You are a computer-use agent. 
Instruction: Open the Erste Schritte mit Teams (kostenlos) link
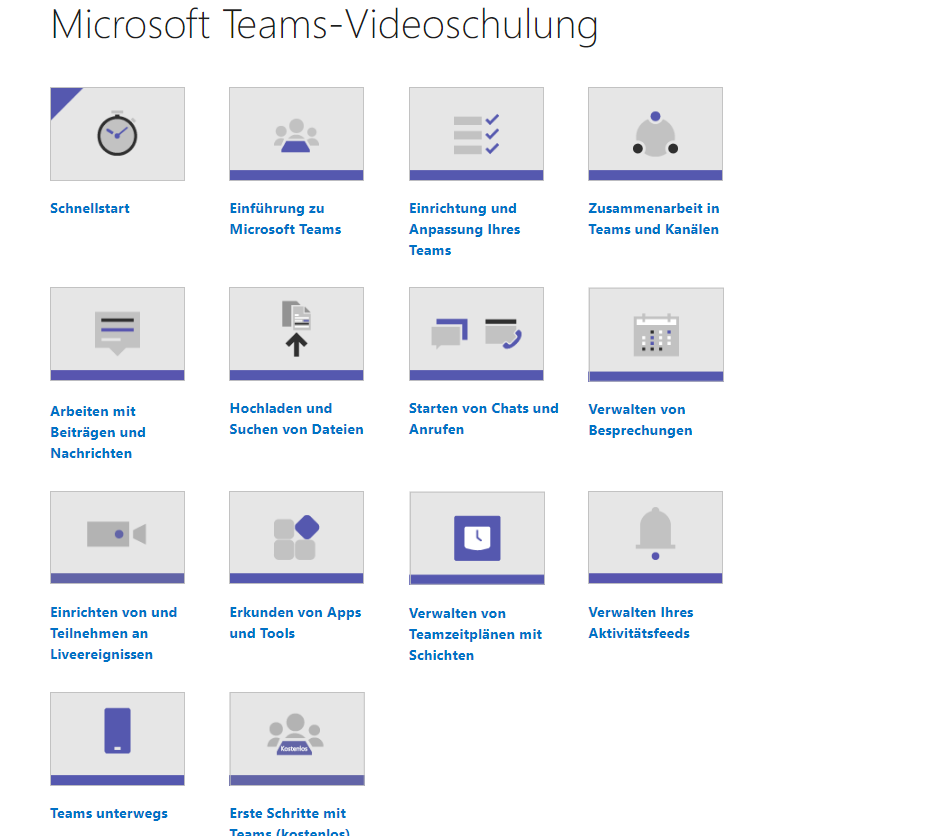[289, 822]
